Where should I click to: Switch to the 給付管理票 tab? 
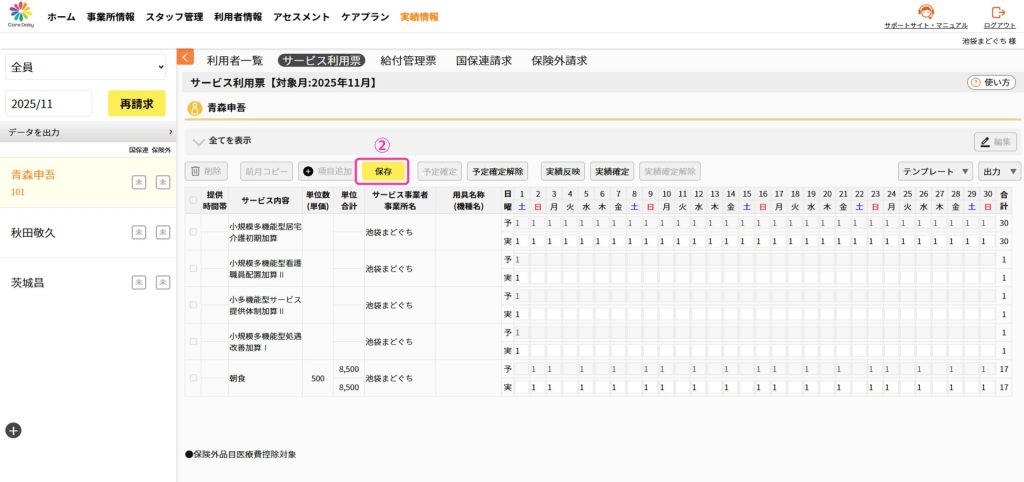point(408,60)
